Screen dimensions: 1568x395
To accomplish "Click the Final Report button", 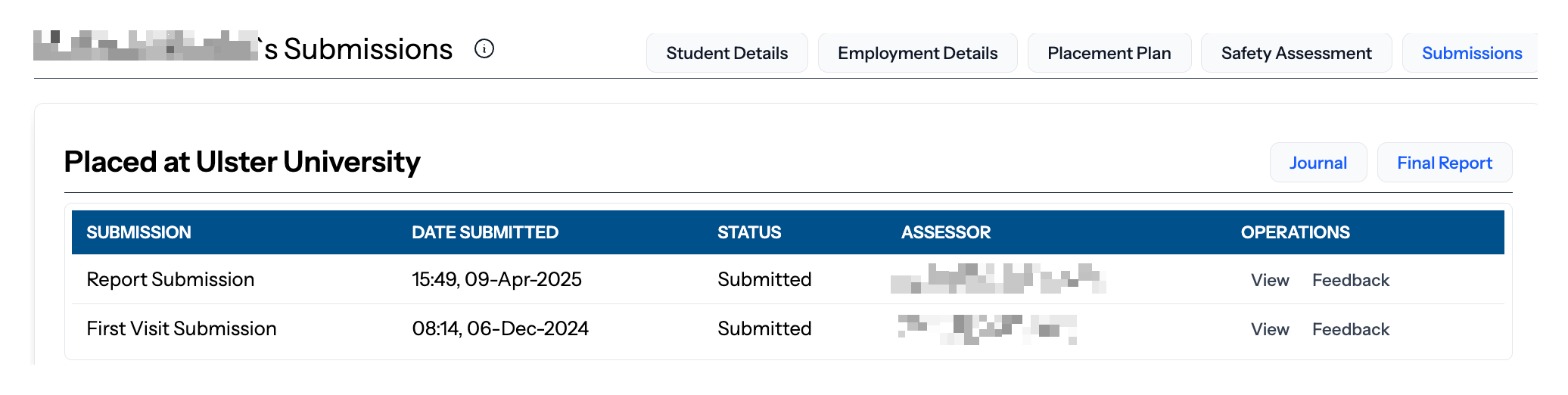I will click(1445, 163).
